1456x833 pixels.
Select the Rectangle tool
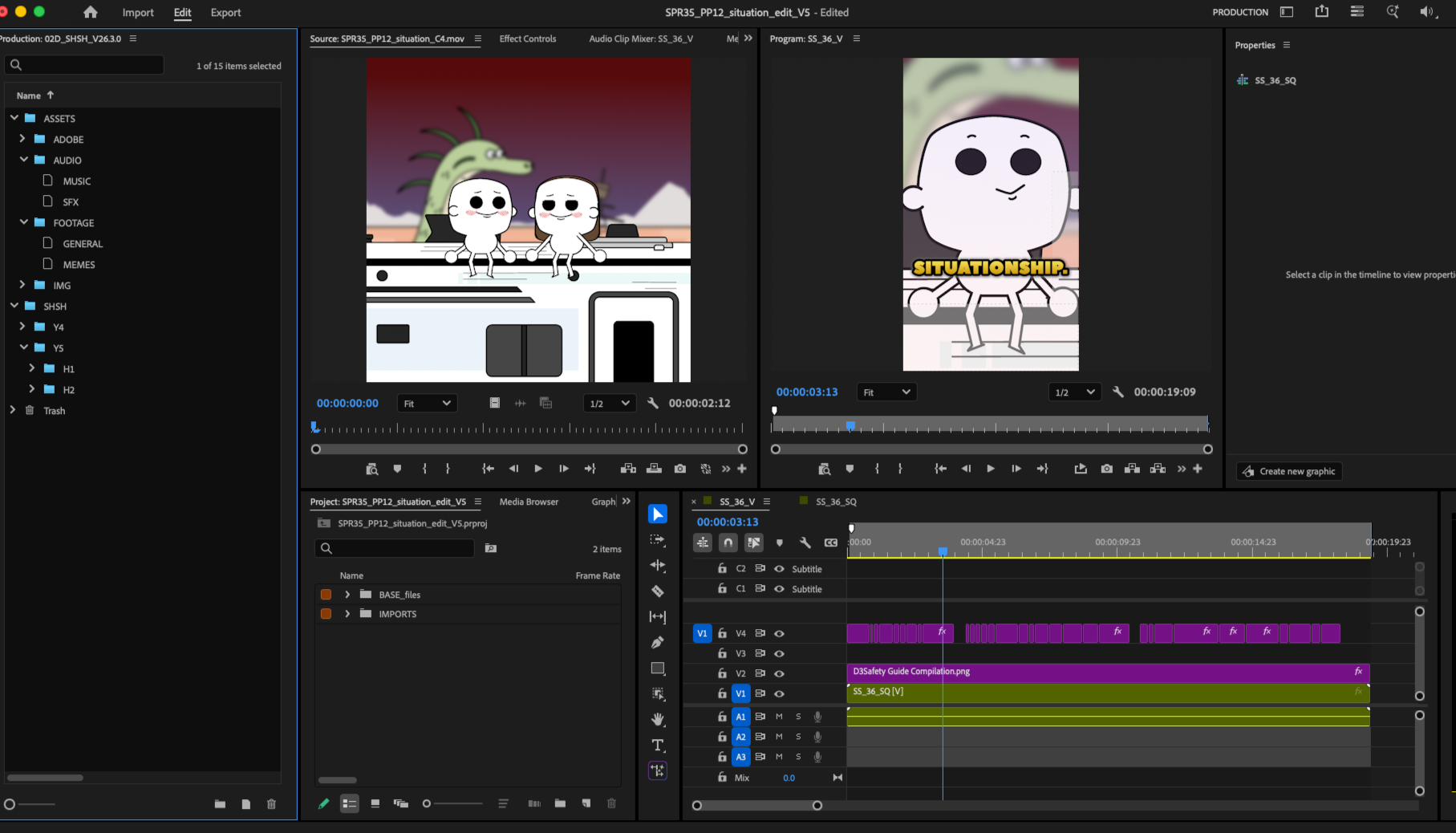click(658, 668)
